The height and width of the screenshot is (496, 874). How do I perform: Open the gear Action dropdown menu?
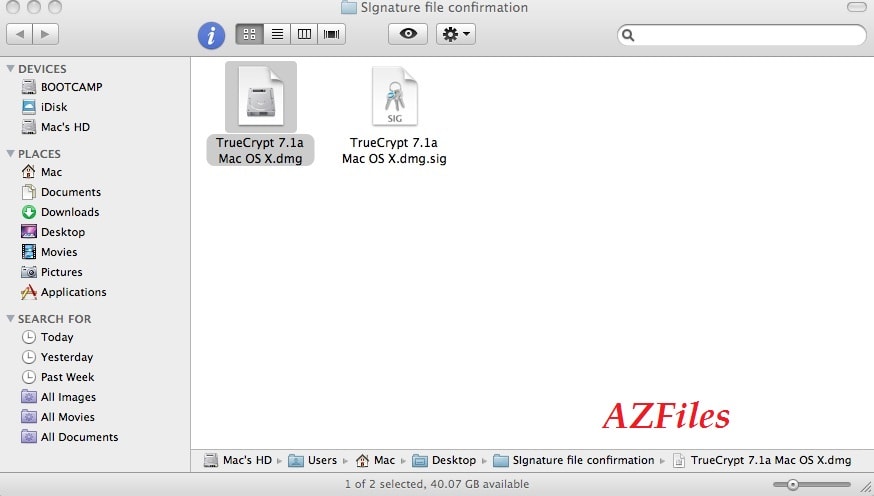pos(456,34)
